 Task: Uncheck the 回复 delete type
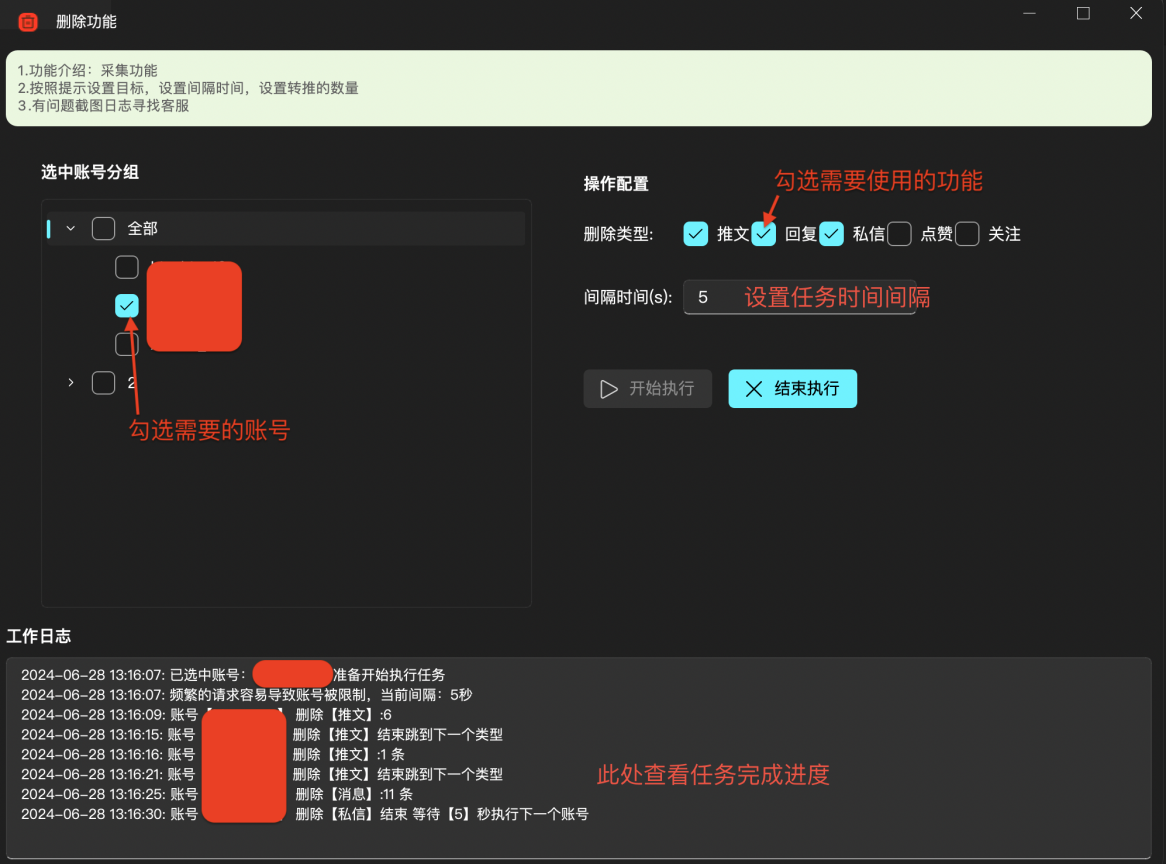pyautogui.click(x=764, y=234)
